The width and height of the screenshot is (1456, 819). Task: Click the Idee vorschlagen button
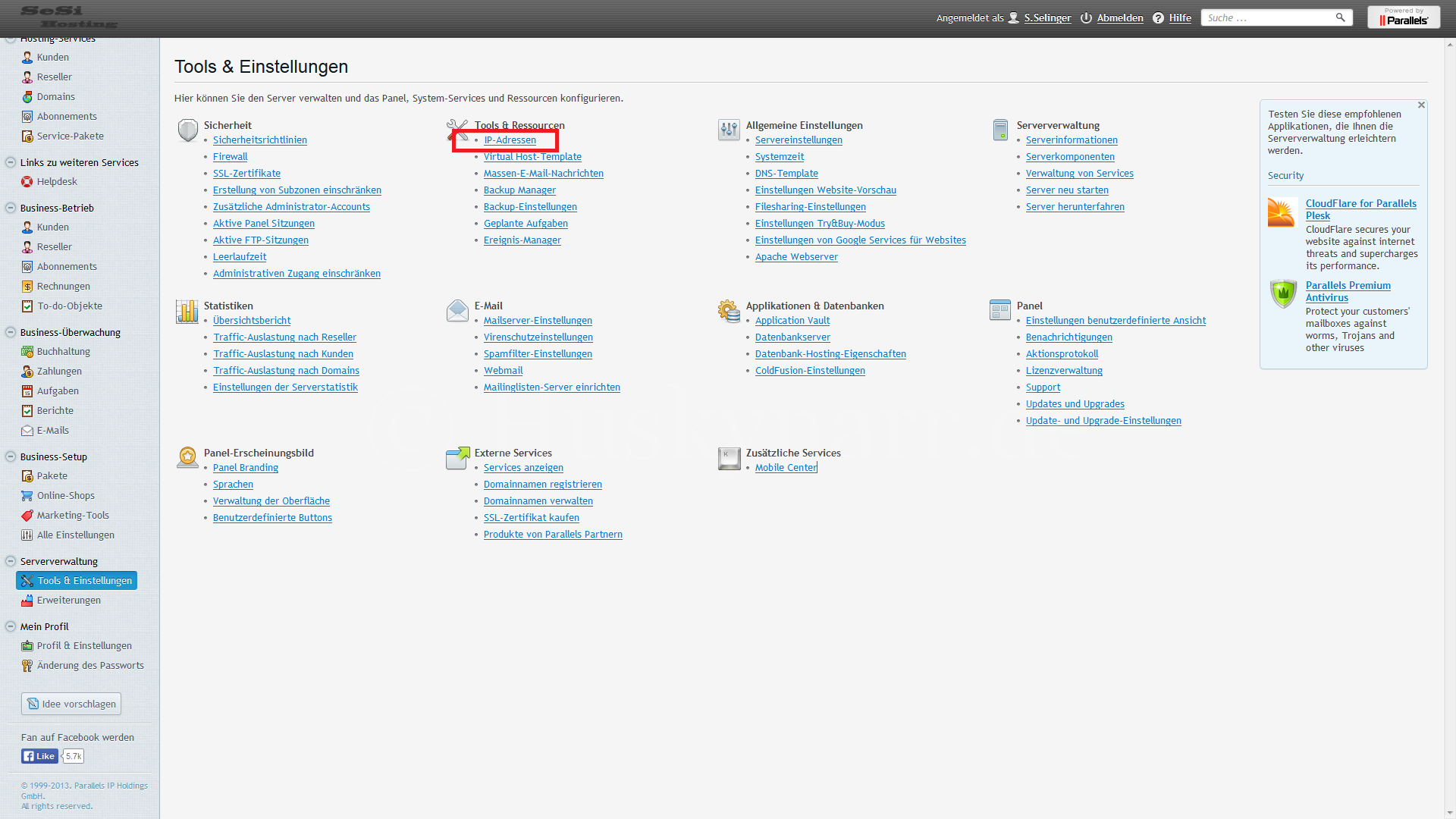click(x=71, y=704)
